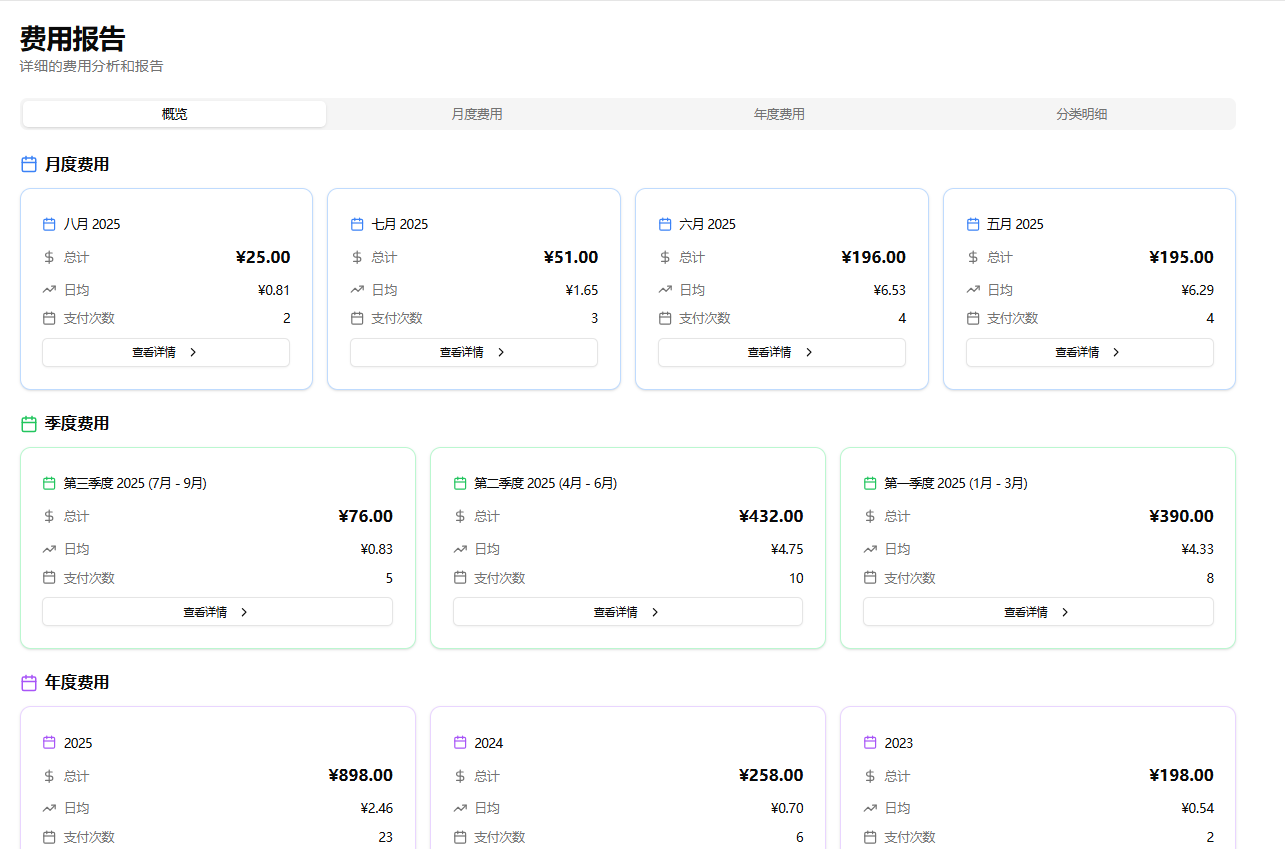Click the ¥390.00 quarterly total
The width and height of the screenshot is (1285, 849).
click(x=1182, y=516)
